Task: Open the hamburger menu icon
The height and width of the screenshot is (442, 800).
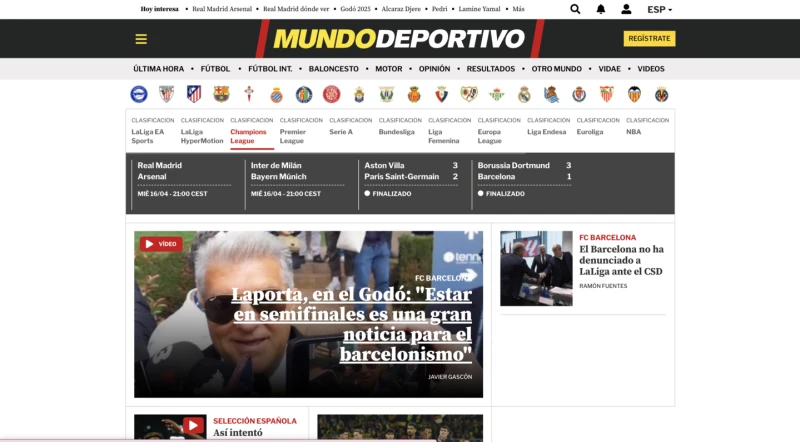Action: coord(141,39)
